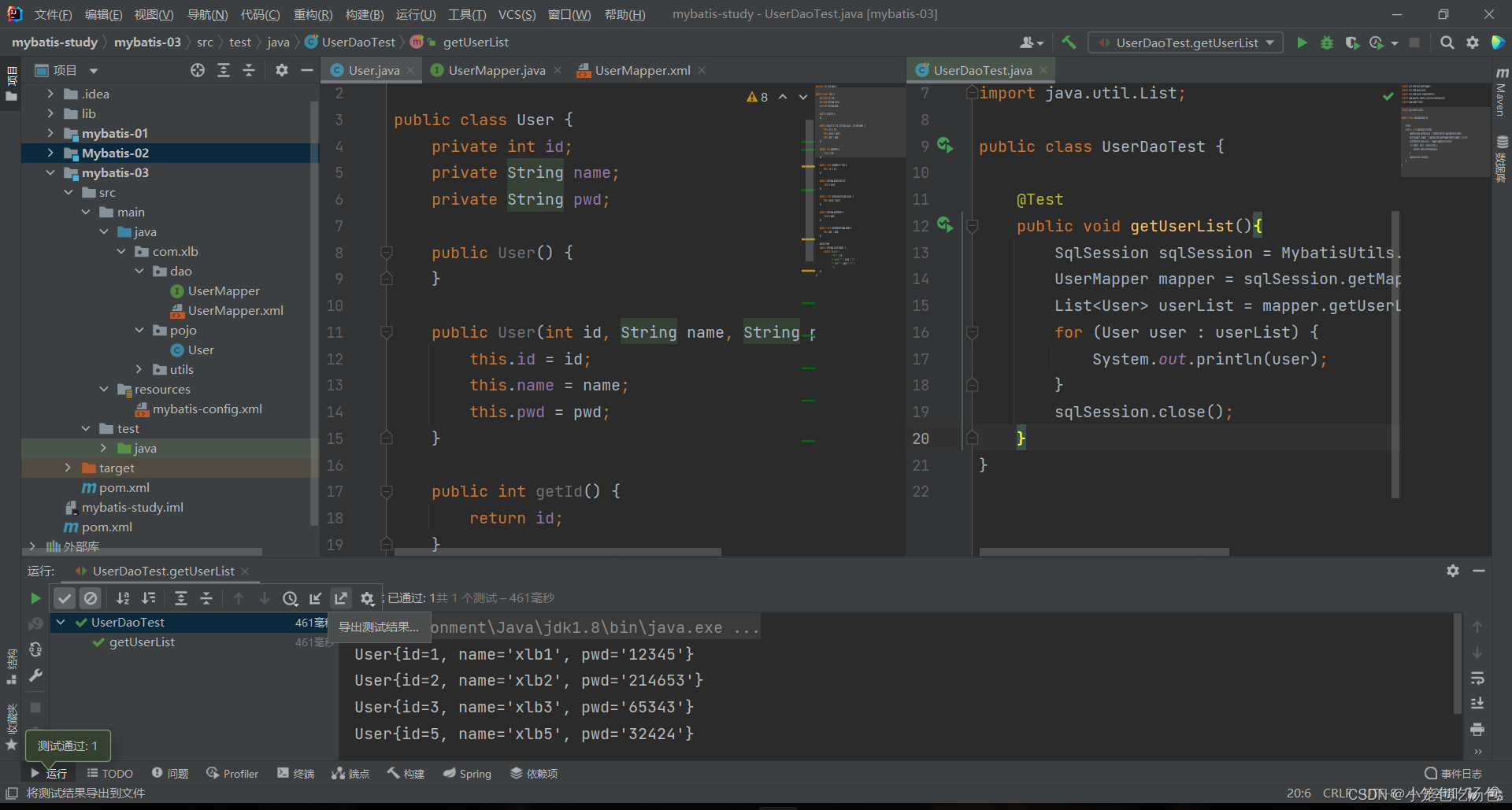1512x810 pixels.
Task: Select UserMapper.xml in the dao package
Action: pos(235,310)
